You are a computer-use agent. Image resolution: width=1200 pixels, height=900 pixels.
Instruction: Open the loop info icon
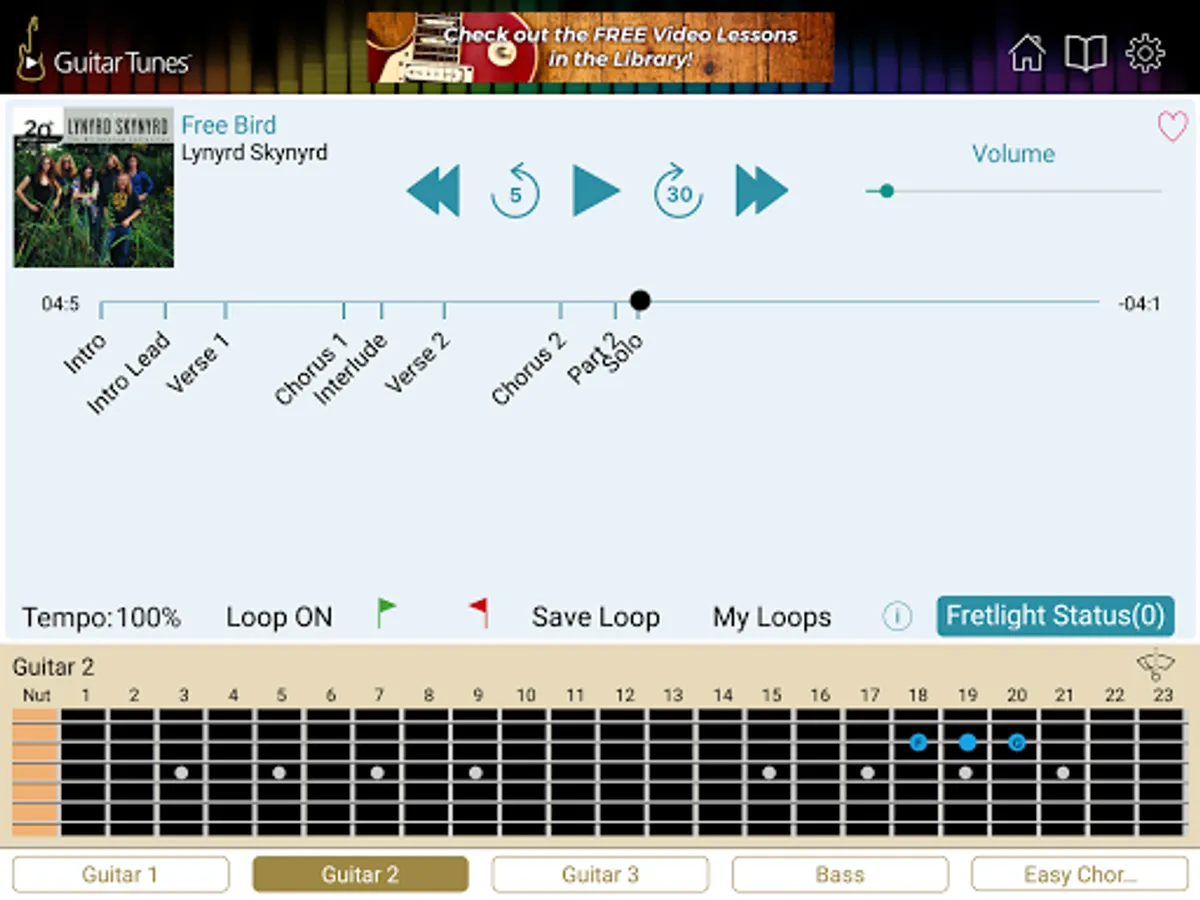point(897,617)
